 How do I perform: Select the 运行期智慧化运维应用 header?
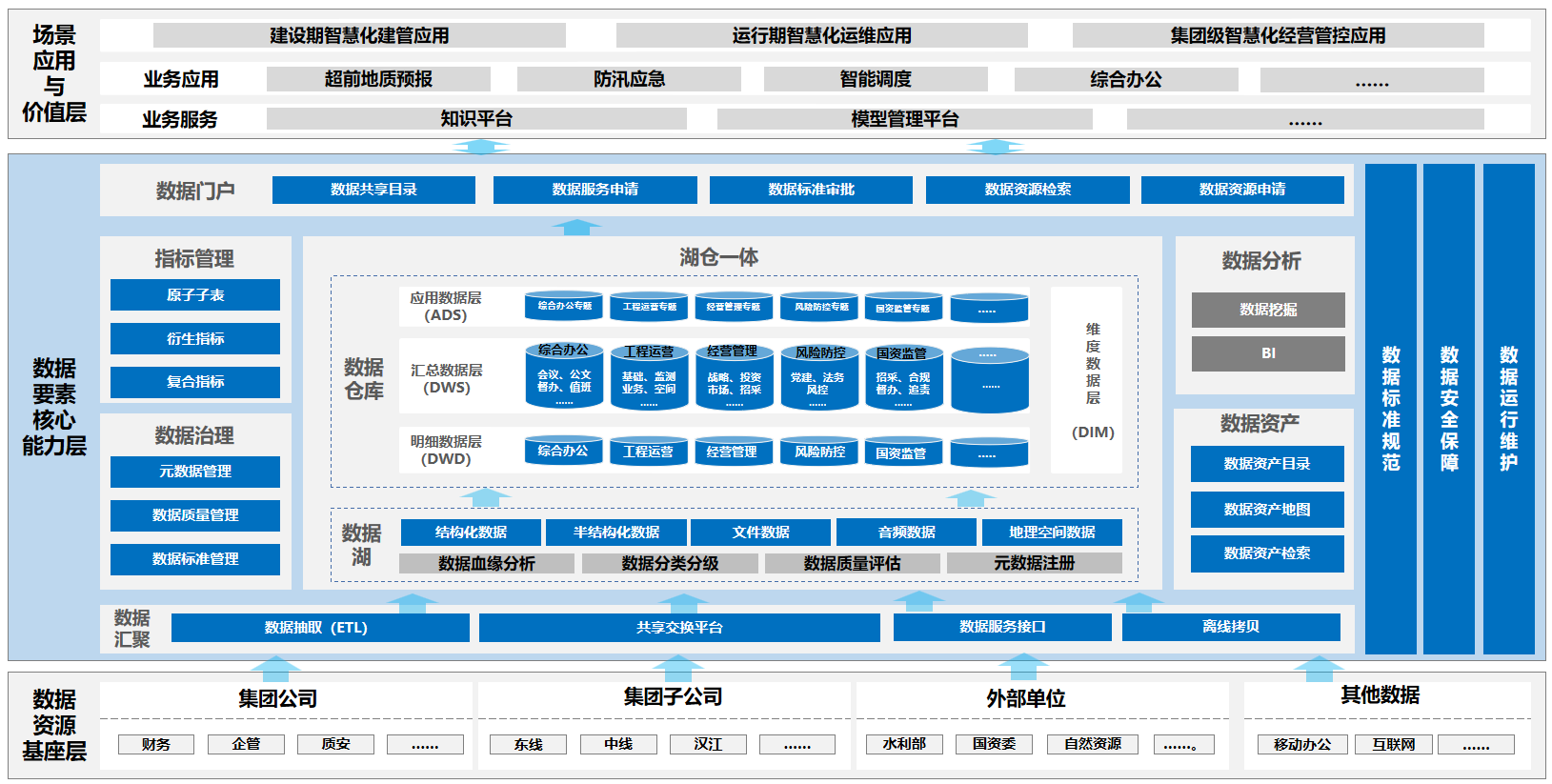coord(821,36)
